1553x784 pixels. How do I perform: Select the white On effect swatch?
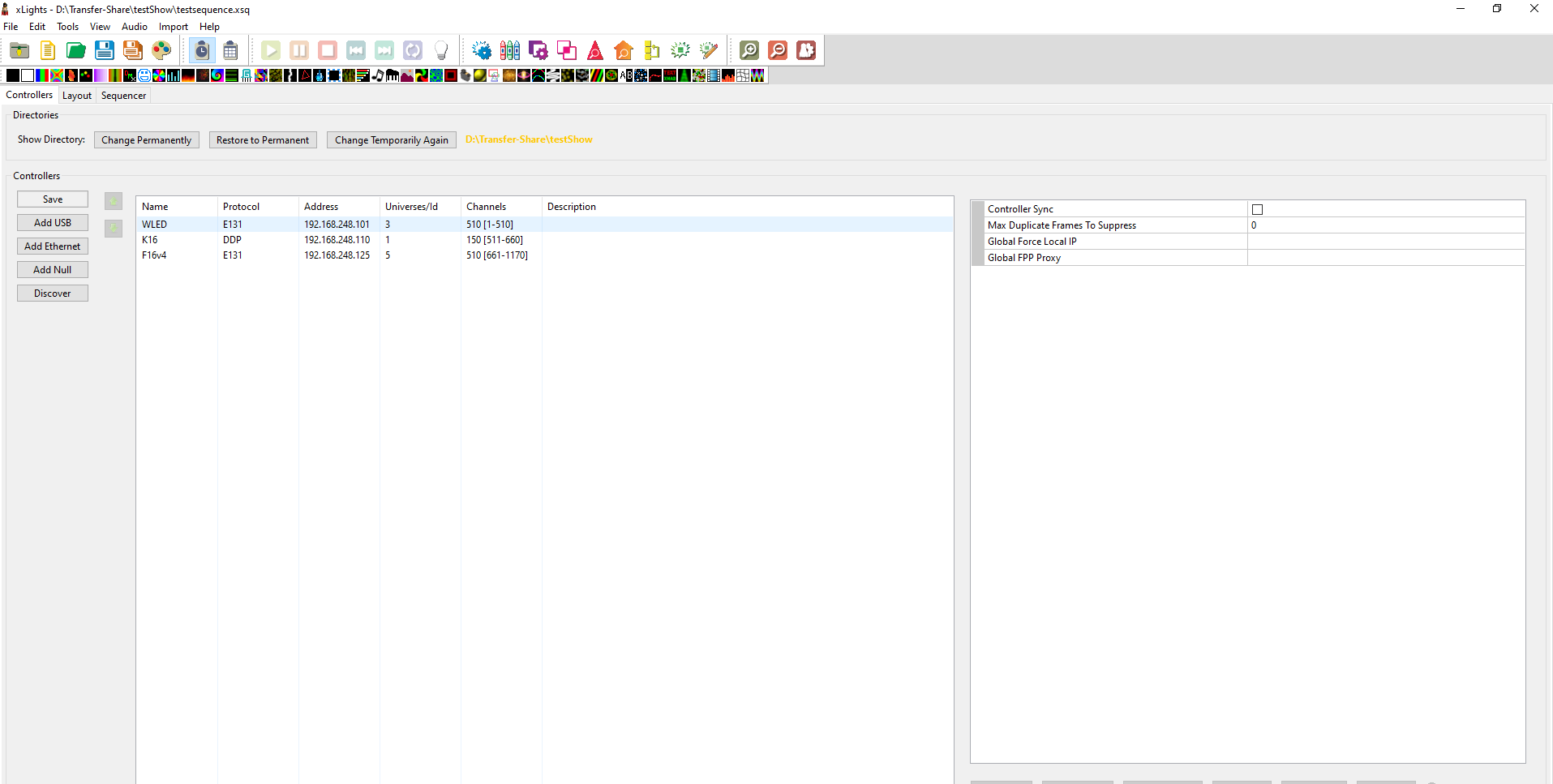click(x=27, y=75)
